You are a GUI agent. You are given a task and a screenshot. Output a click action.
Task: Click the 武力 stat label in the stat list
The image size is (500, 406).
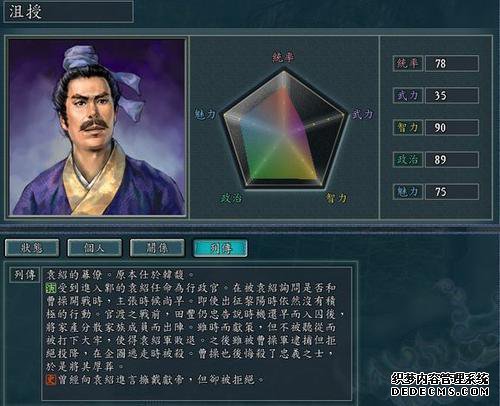click(x=408, y=95)
